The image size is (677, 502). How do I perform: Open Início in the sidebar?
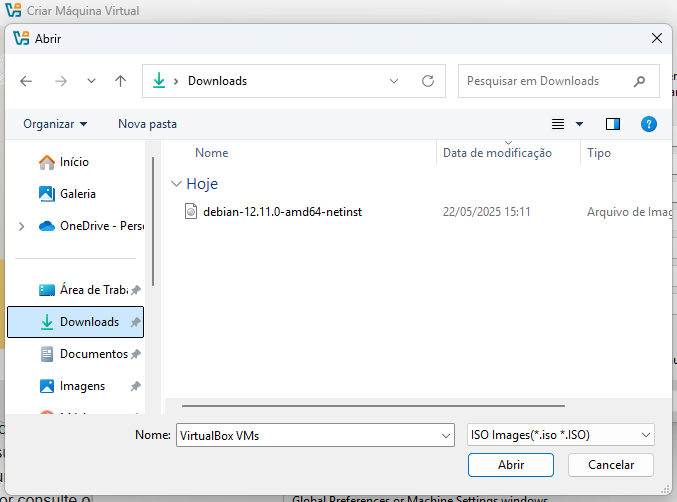[x=74, y=162]
